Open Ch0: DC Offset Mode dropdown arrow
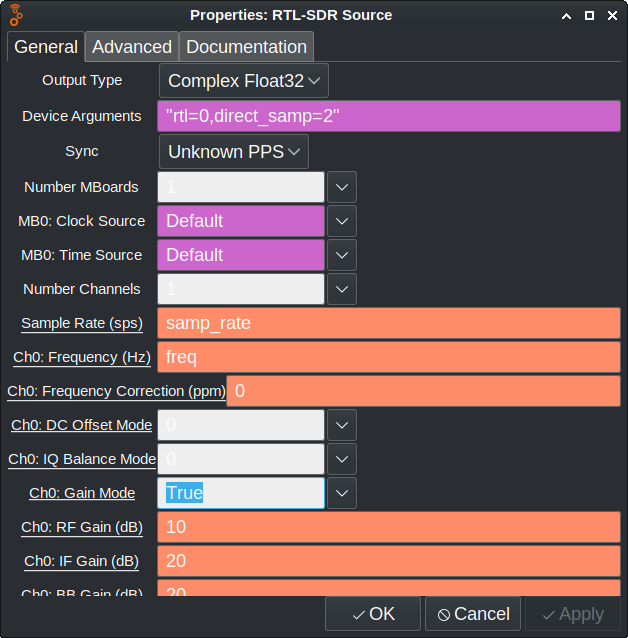This screenshot has height=638, width=628. [x=342, y=425]
